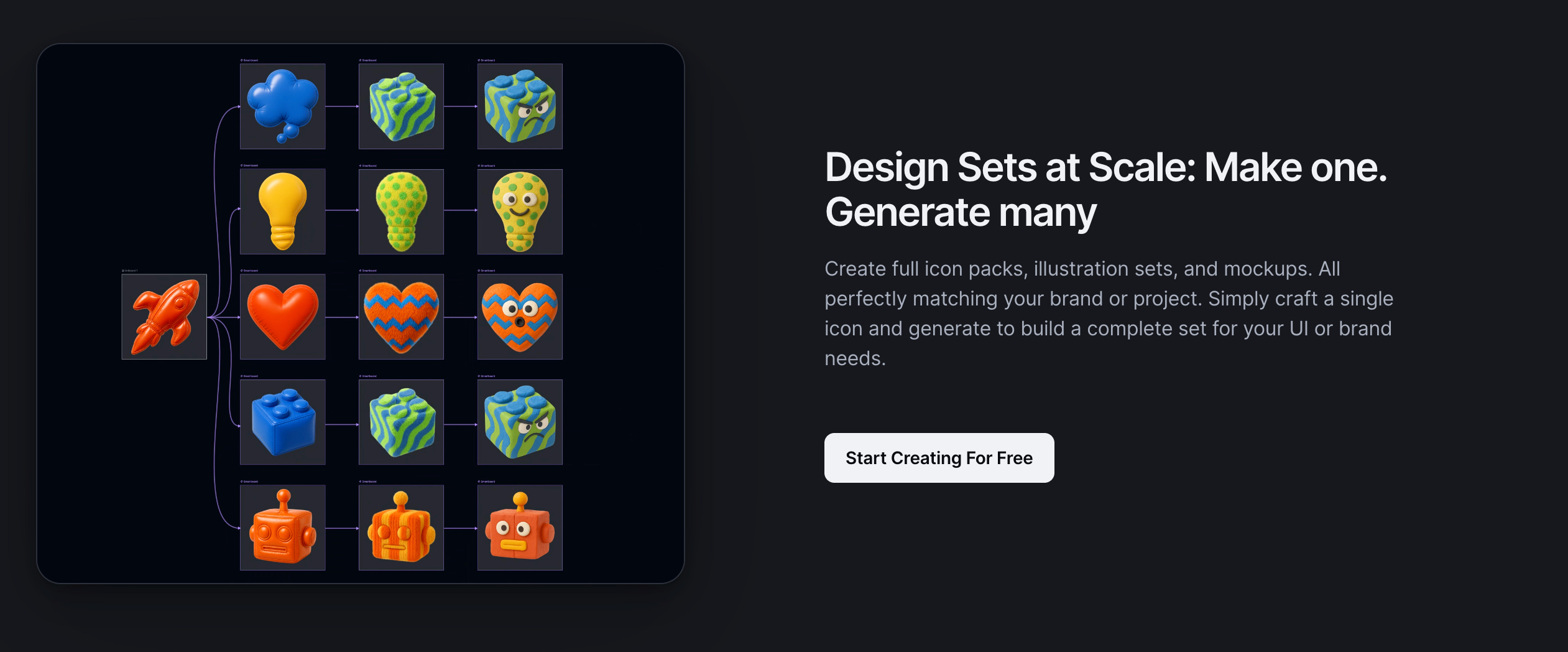Select top-row striped fuzzy brick without face
This screenshot has height=652, width=1568.
(x=401, y=106)
